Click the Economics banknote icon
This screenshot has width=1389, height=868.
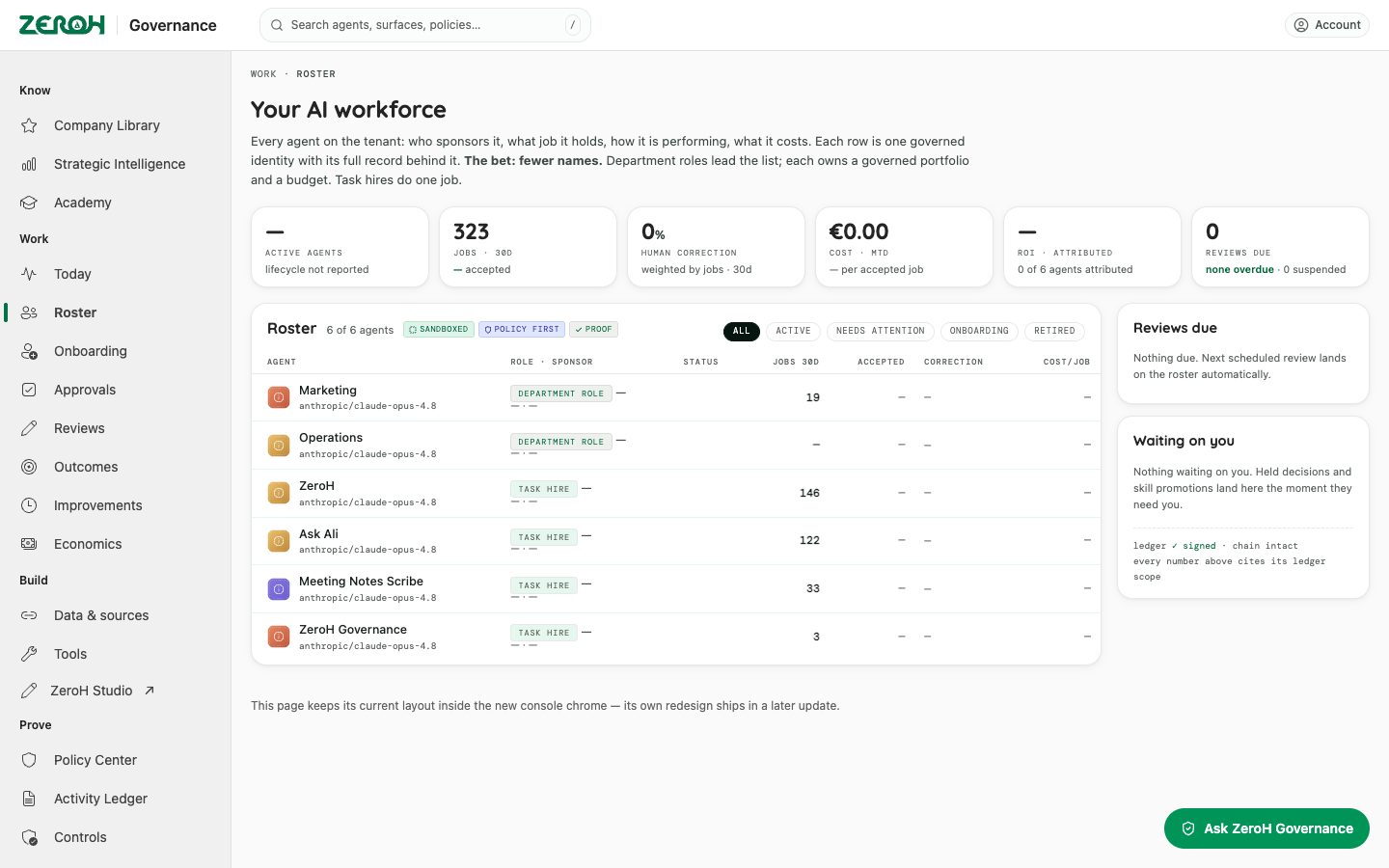tap(29, 544)
